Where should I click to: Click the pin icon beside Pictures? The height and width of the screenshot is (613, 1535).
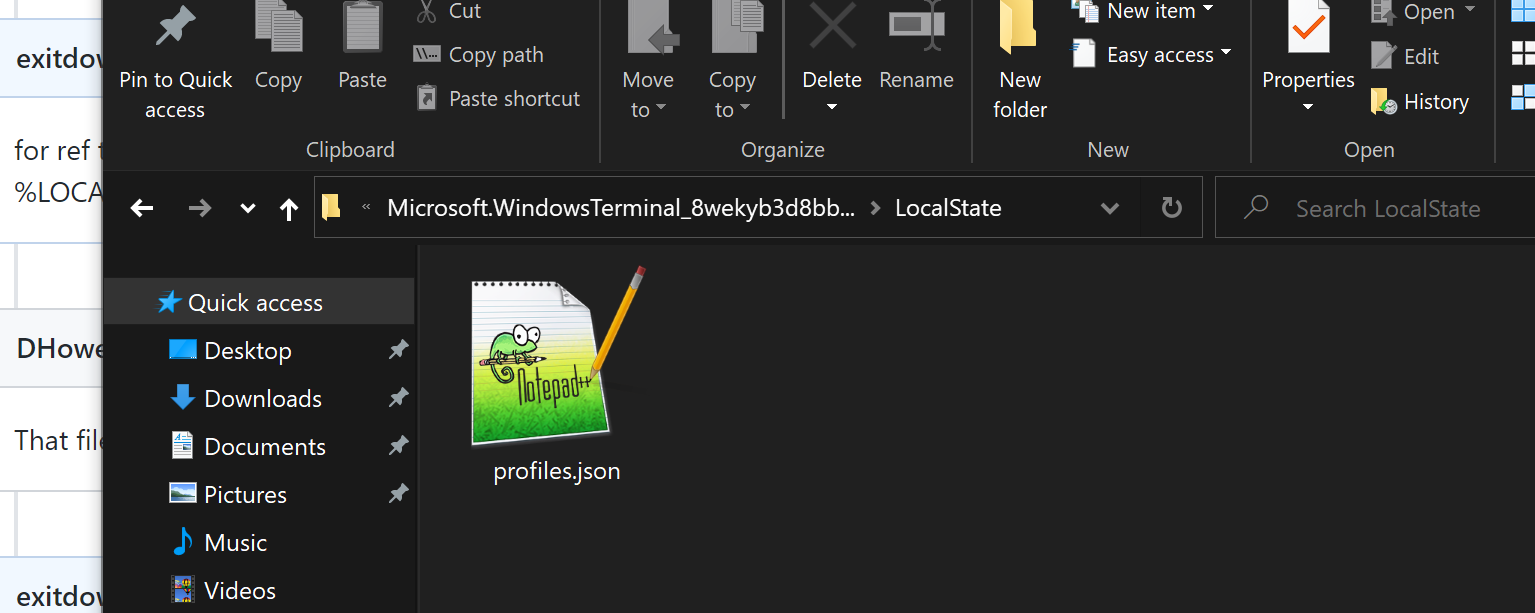click(398, 494)
